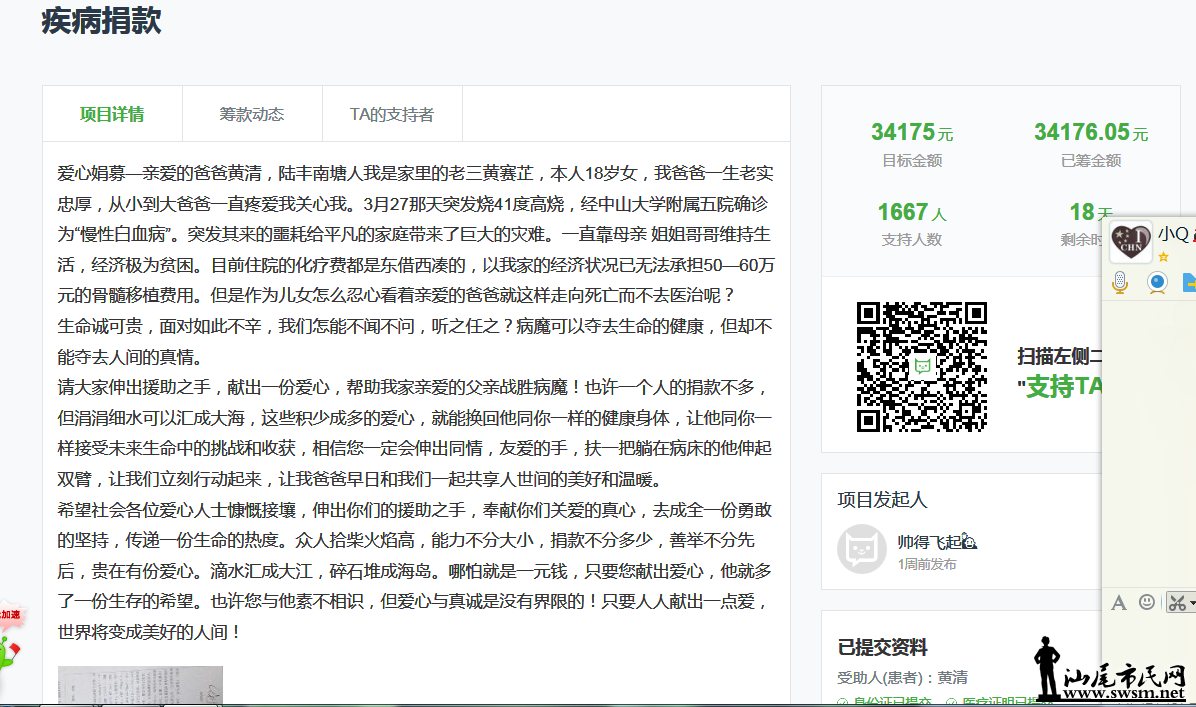Click the line starting 爱心娟募—亲爱的爸爸黄清
1196x707 pixels.
(416, 174)
